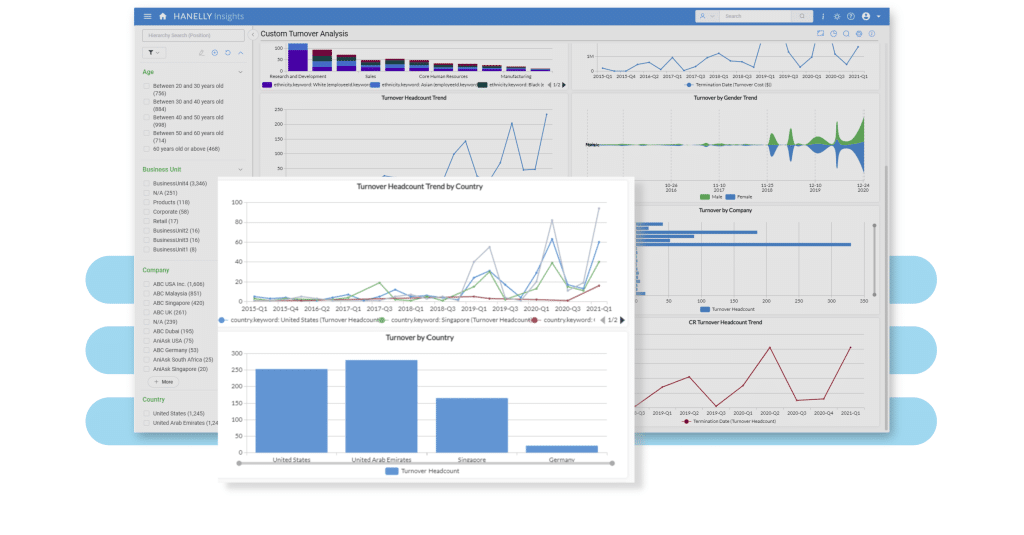Image resolution: width=1024 pixels, height=535 pixels.
Task: Click the Turnover by Company vertical scrollbar
Action: pyautogui.click(x=874, y=260)
